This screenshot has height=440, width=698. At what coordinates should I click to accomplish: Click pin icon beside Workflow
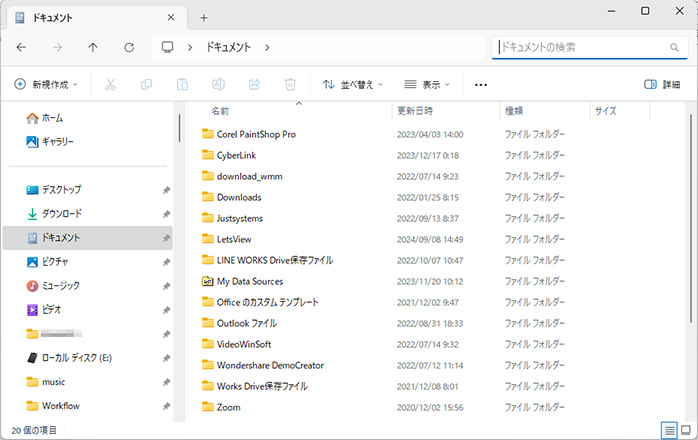(x=166, y=406)
